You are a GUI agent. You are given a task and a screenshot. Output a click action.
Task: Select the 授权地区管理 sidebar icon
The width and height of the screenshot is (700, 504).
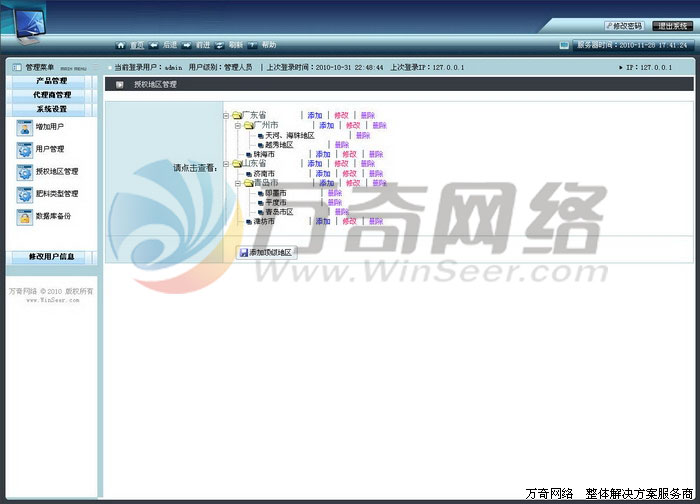pos(25,172)
